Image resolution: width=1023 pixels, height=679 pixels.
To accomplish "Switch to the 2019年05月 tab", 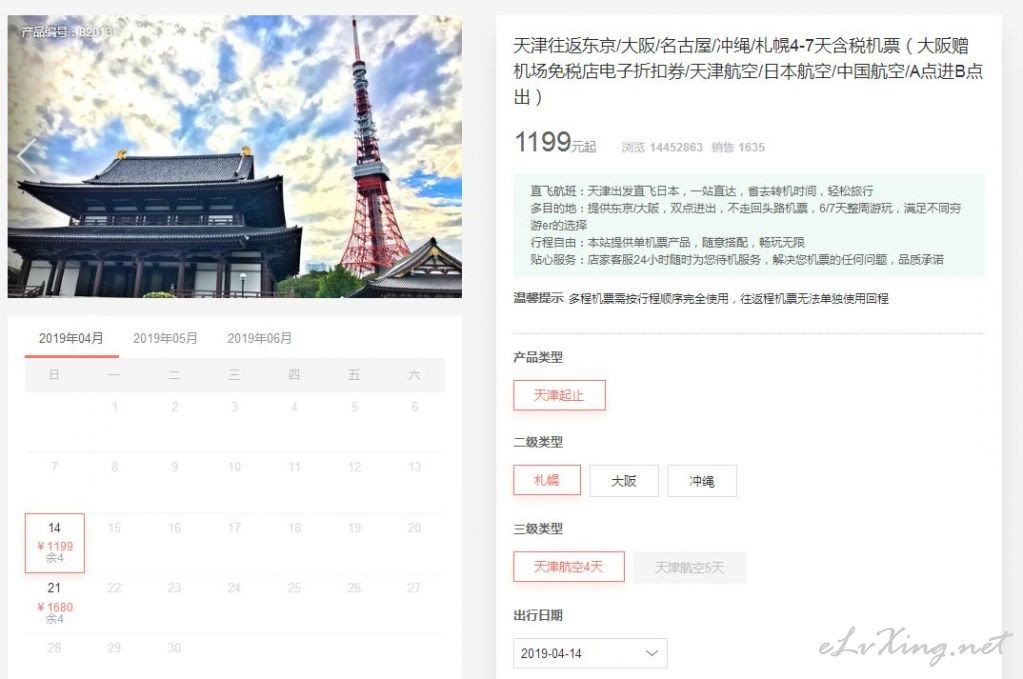I will [165, 338].
